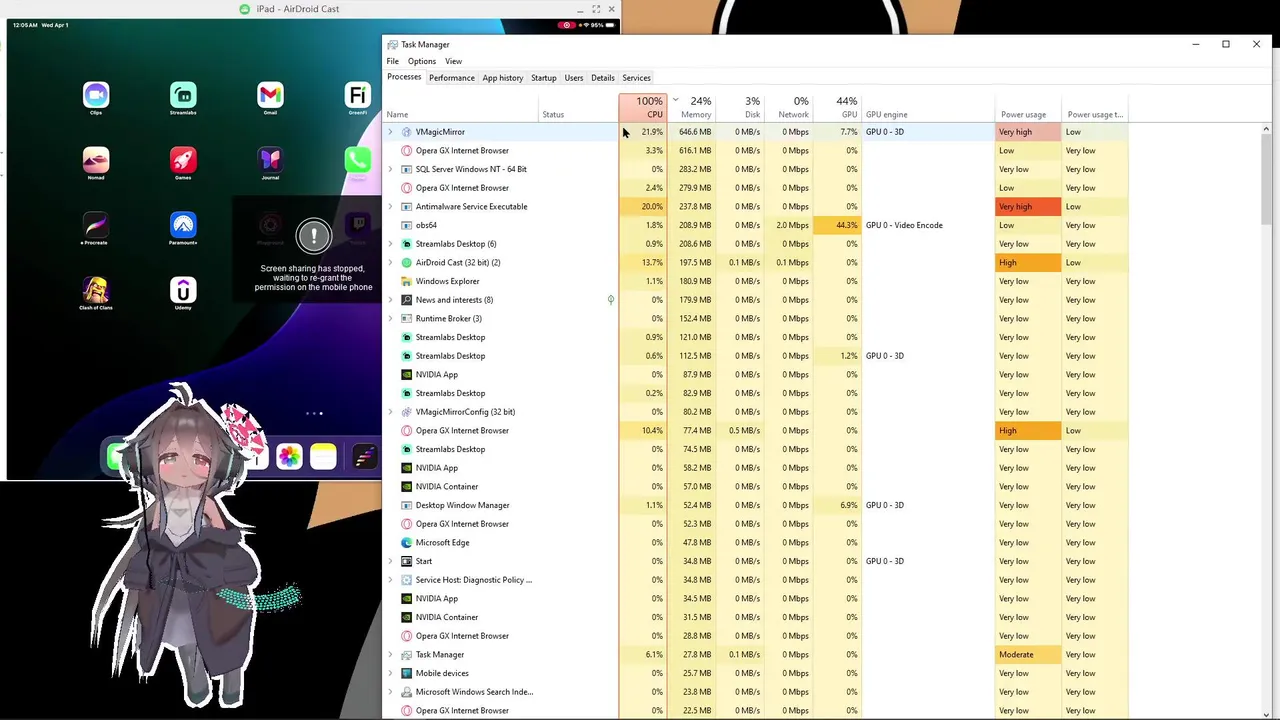Click the Runtime Broker process icon
Screen dimensions: 1280x720
pyautogui.click(x=406, y=319)
